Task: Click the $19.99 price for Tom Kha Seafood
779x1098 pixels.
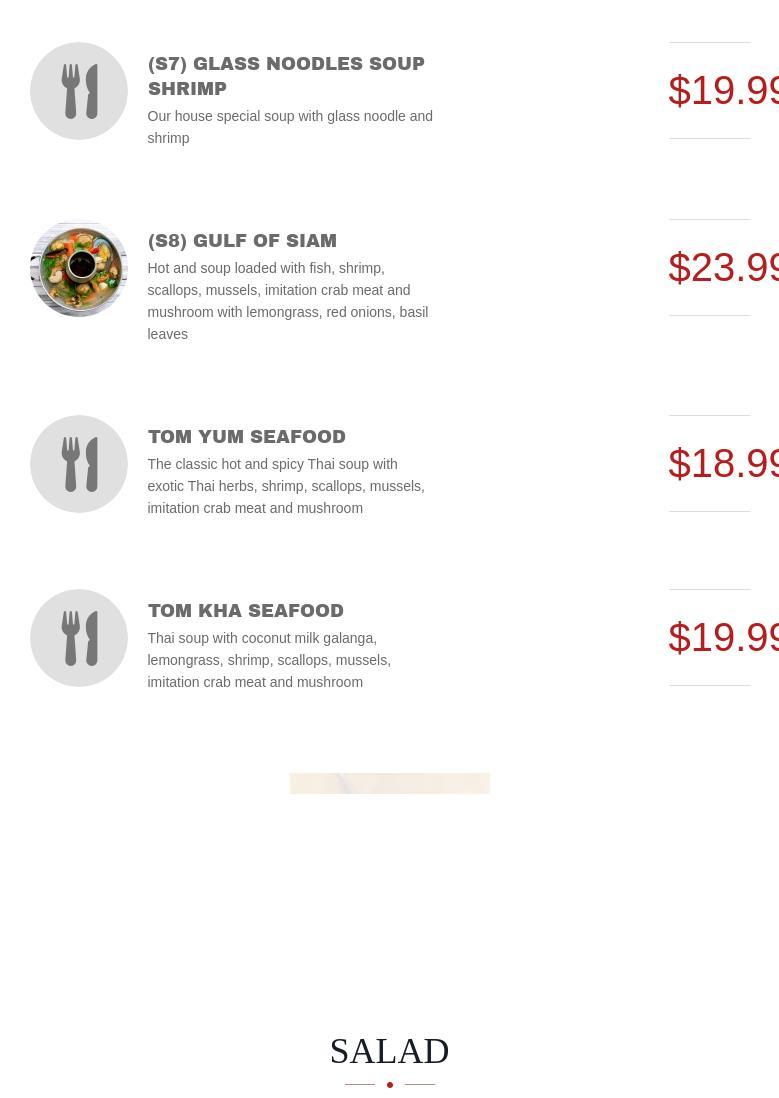Action: click(723, 637)
